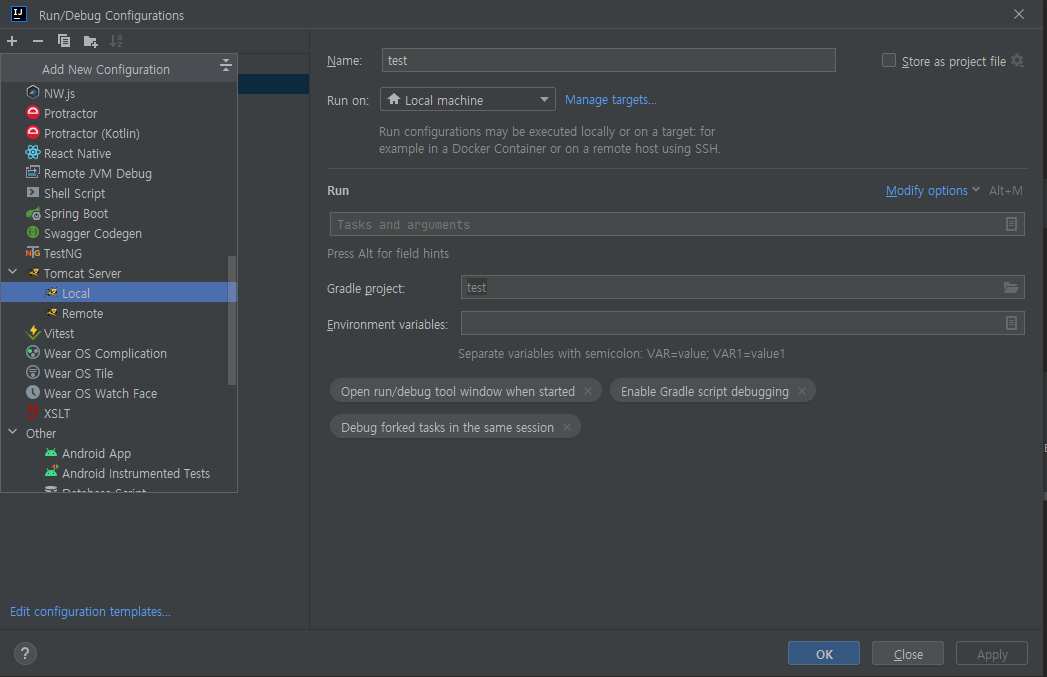Click folder browse icon in Gradle project field
This screenshot has height=677, width=1047.
1011,288
